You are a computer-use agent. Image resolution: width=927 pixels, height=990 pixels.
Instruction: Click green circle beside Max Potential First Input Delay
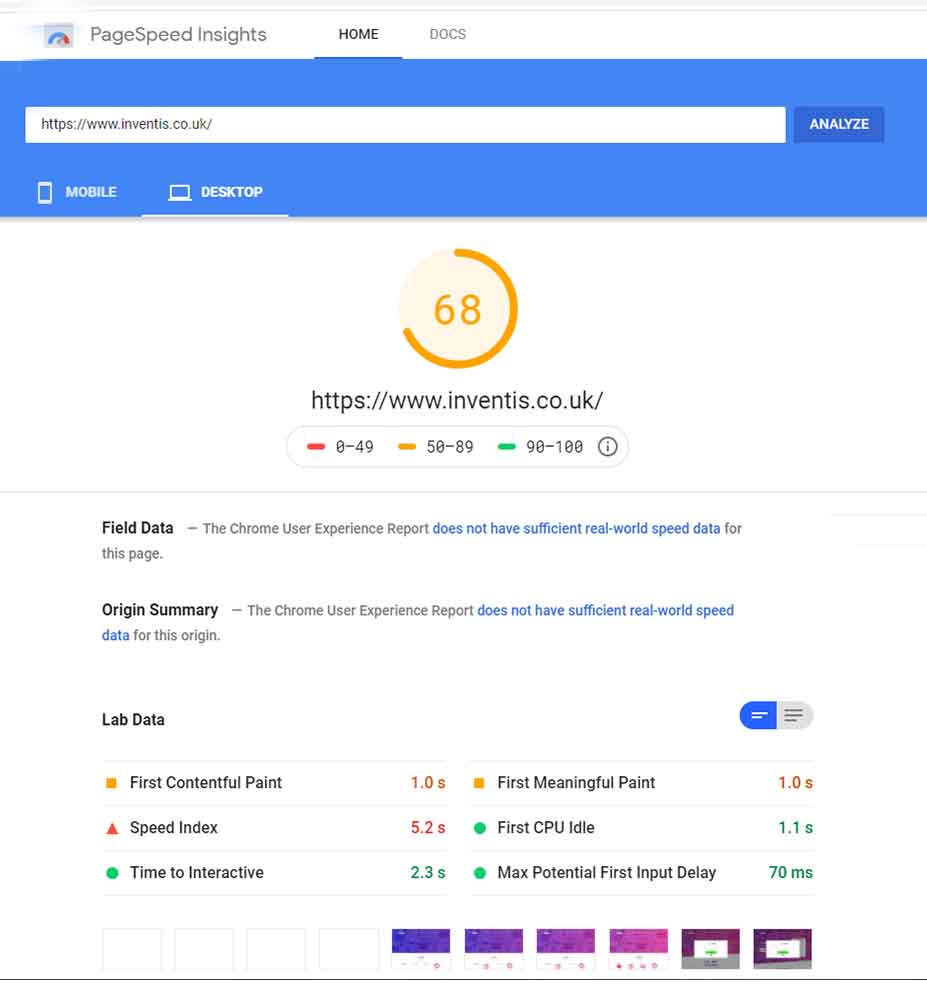click(x=480, y=873)
